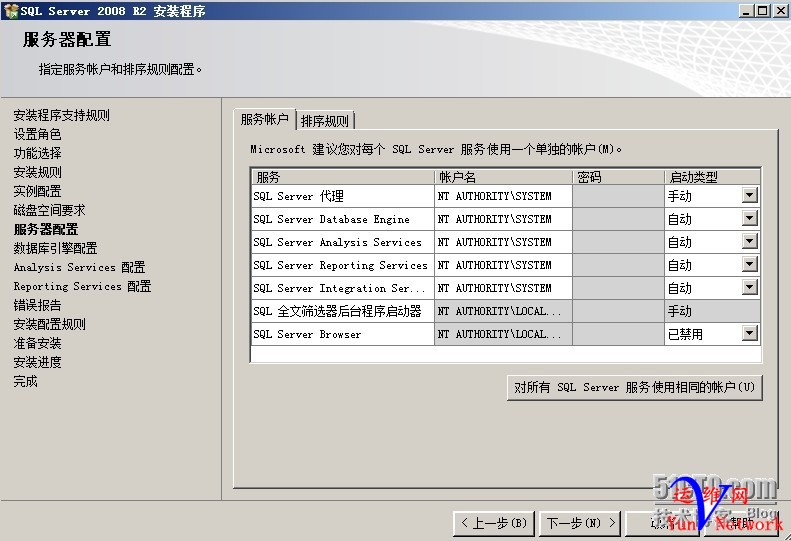Click the 服务 column header

pos(343,177)
